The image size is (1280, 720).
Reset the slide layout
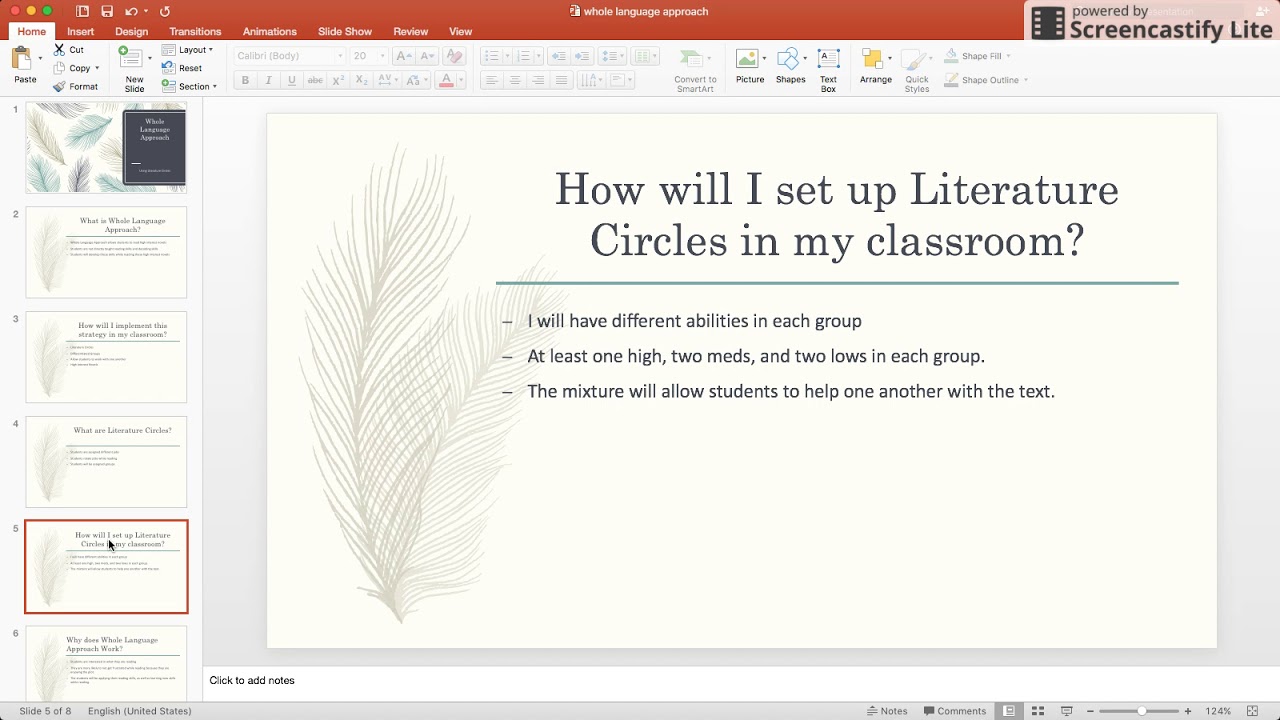click(x=182, y=68)
